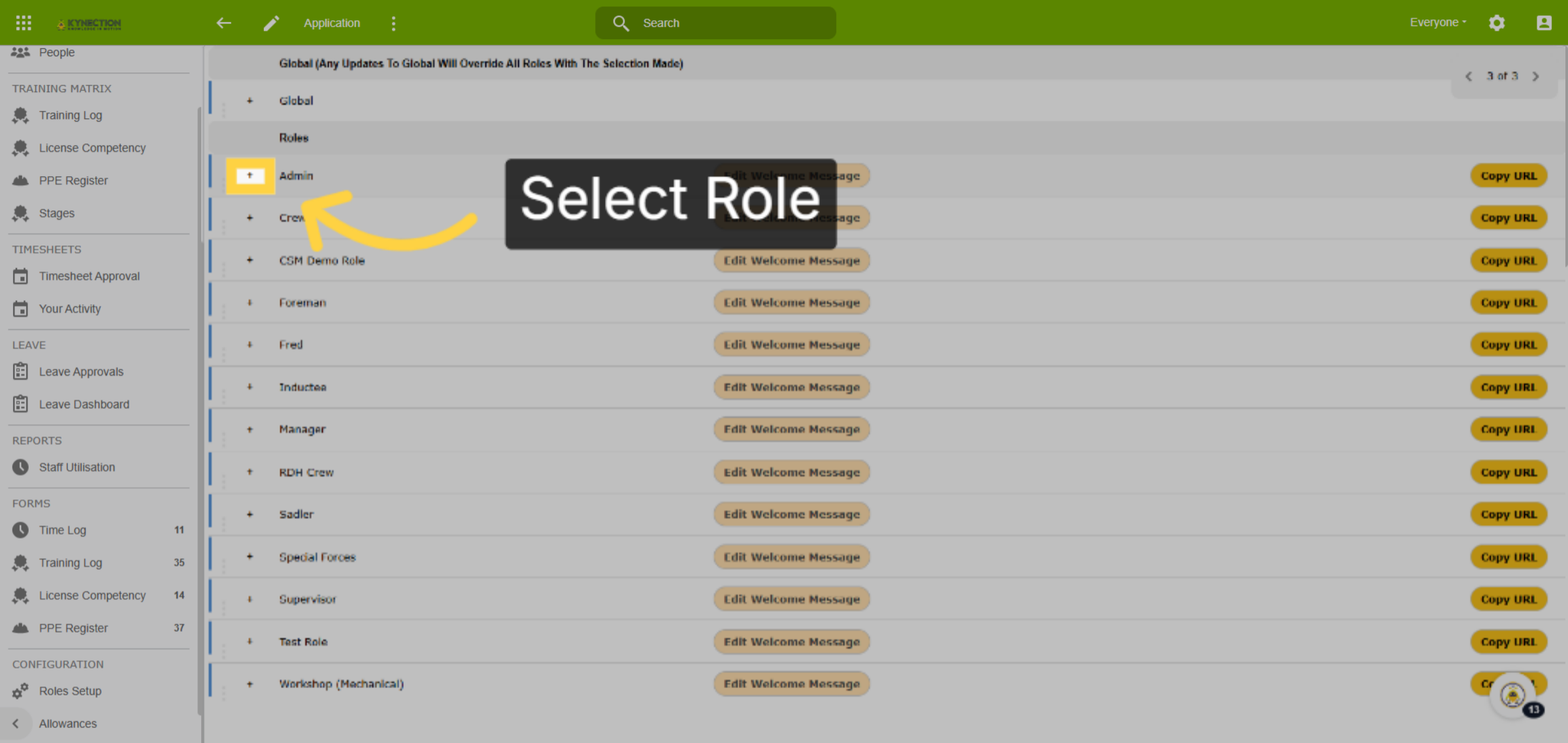Expand the RDH Crew role row
This screenshot has height=743, width=1568.
(250, 472)
